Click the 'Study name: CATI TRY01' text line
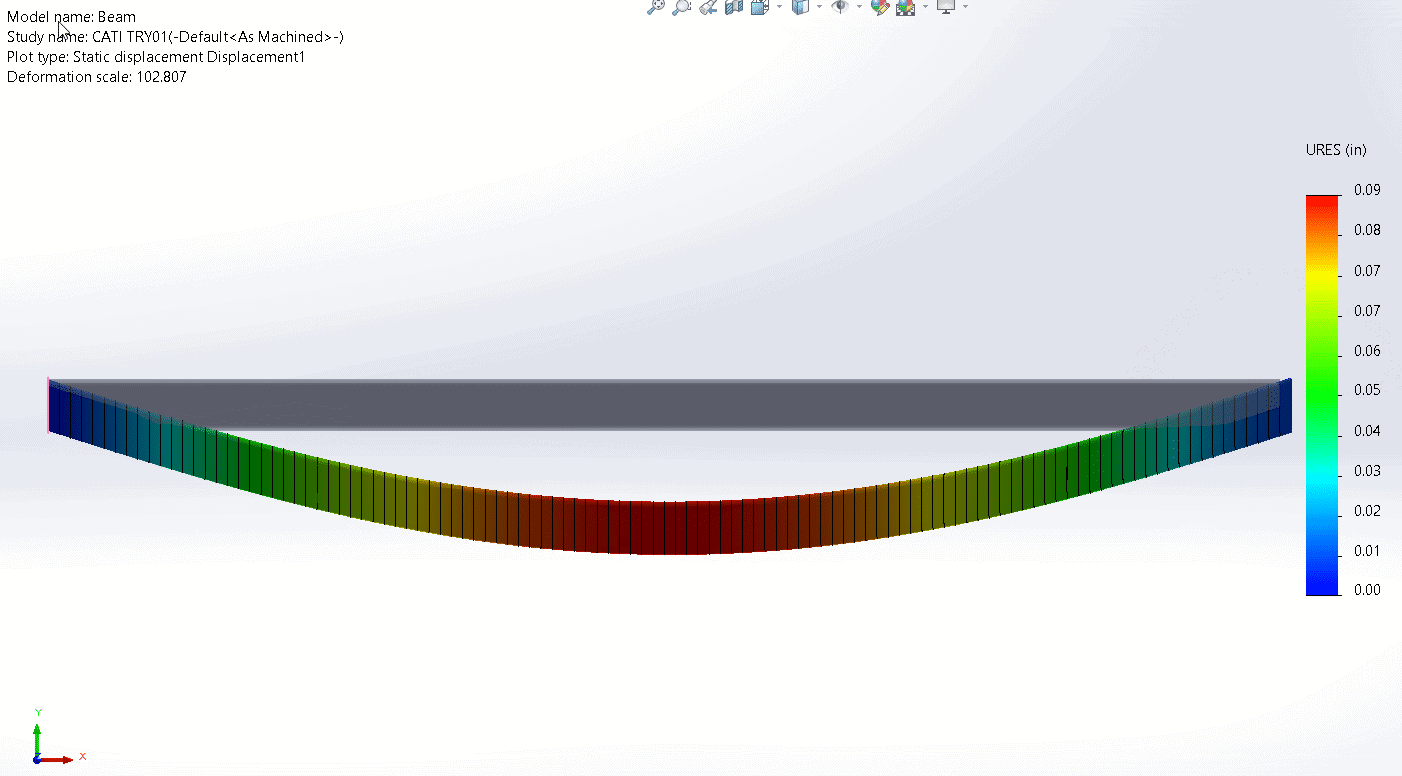Image resolution: width=1402 pixels, height=776 pixels. [x=175, y=37]
